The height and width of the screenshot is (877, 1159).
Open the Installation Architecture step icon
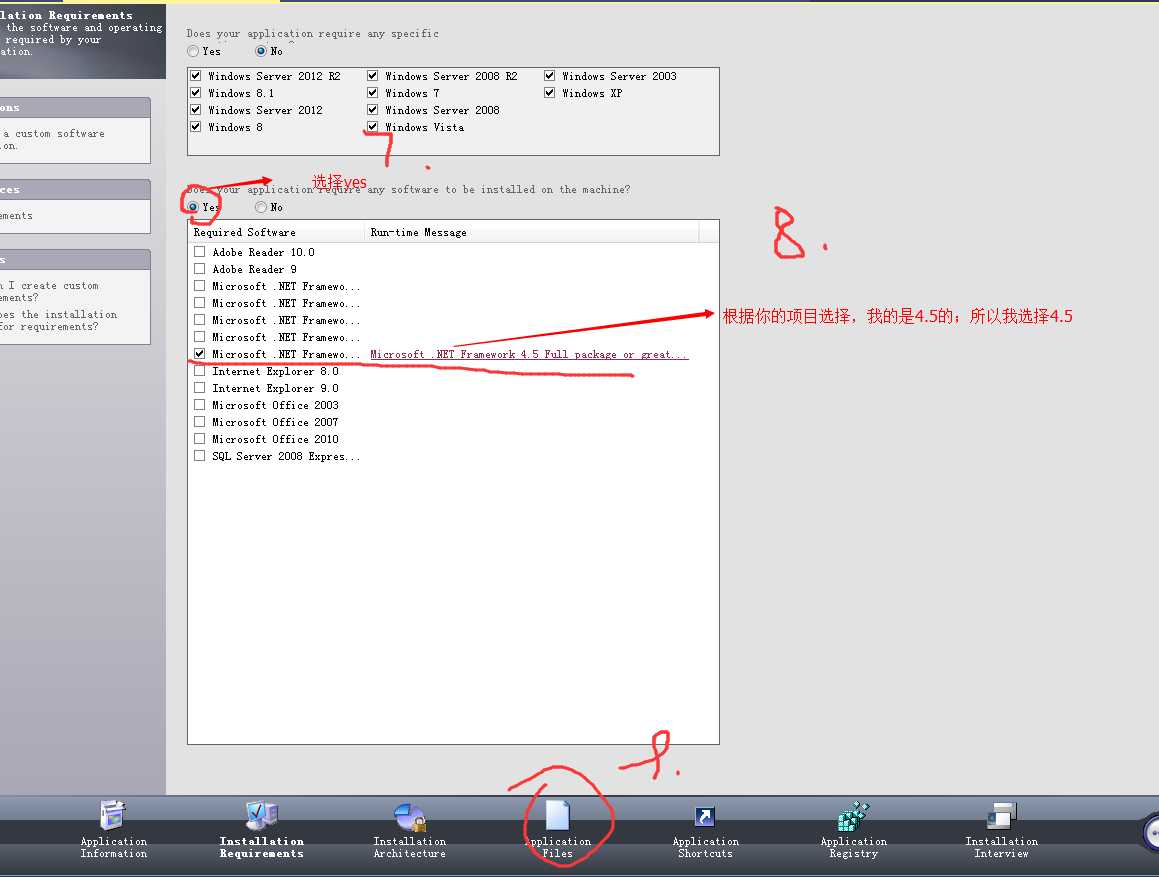409,816
